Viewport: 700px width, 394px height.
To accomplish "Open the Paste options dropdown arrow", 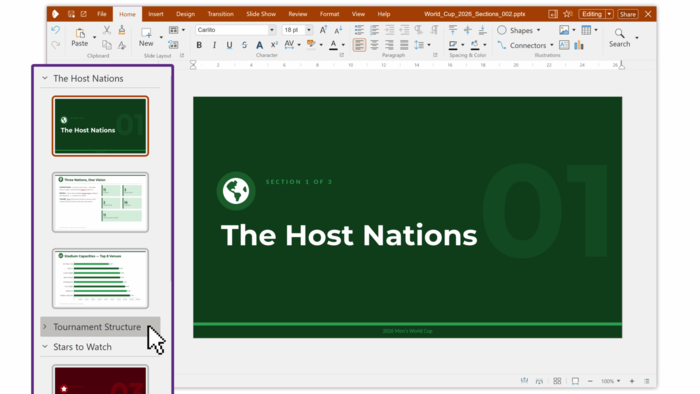I will coord(94,37).
